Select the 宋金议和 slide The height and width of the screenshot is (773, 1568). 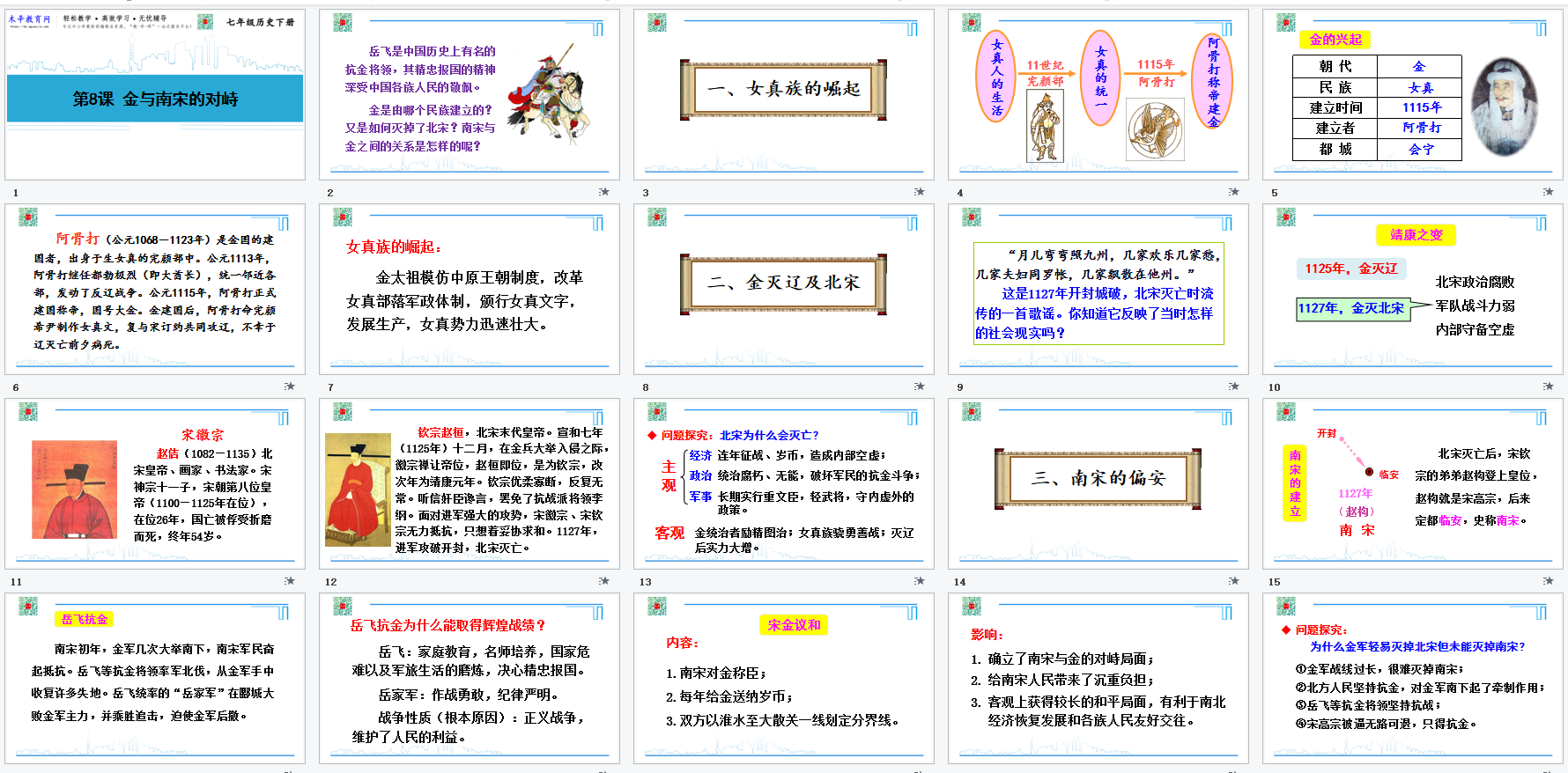click(784, 679)
